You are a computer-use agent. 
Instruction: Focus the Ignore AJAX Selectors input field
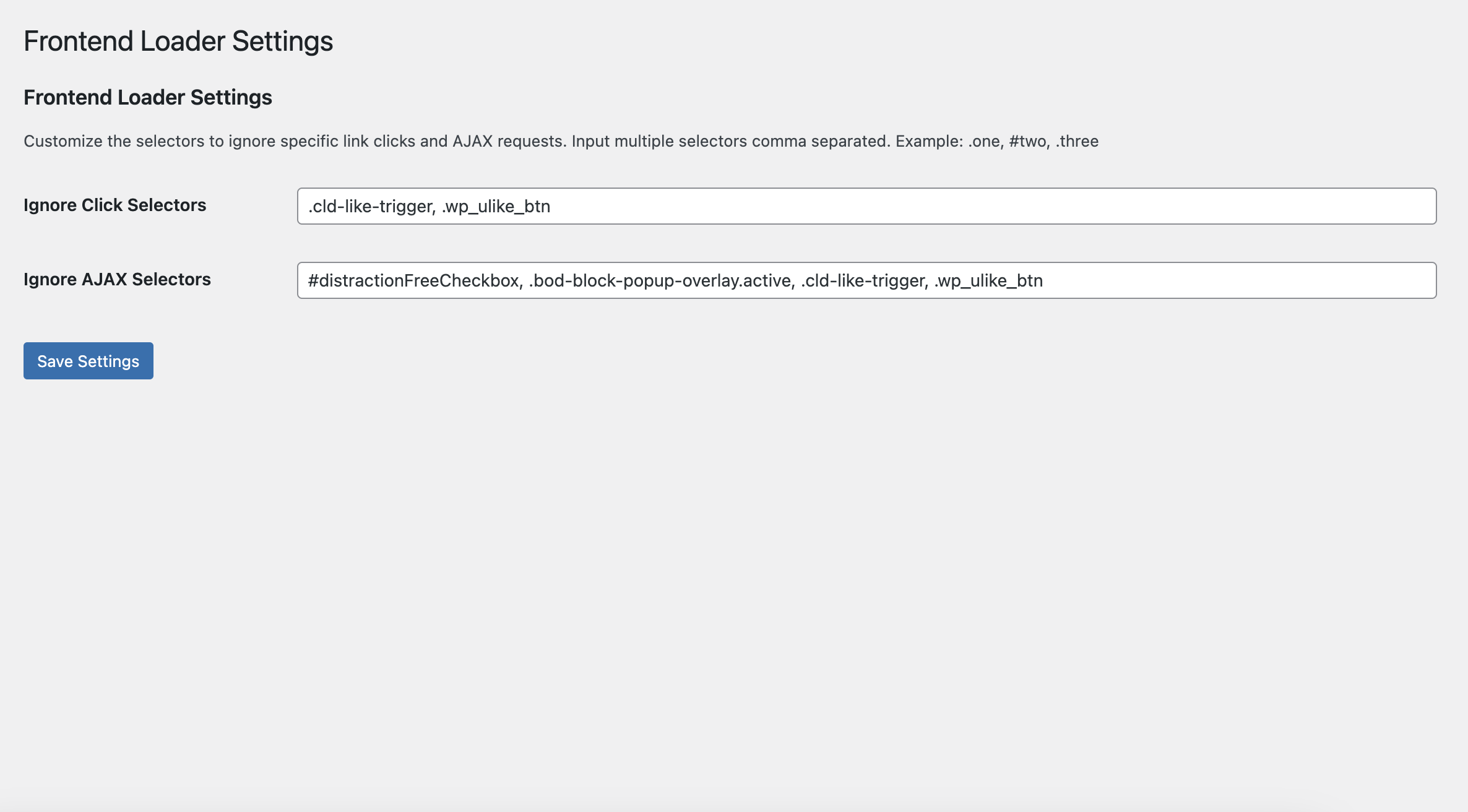tap(866, 280)
